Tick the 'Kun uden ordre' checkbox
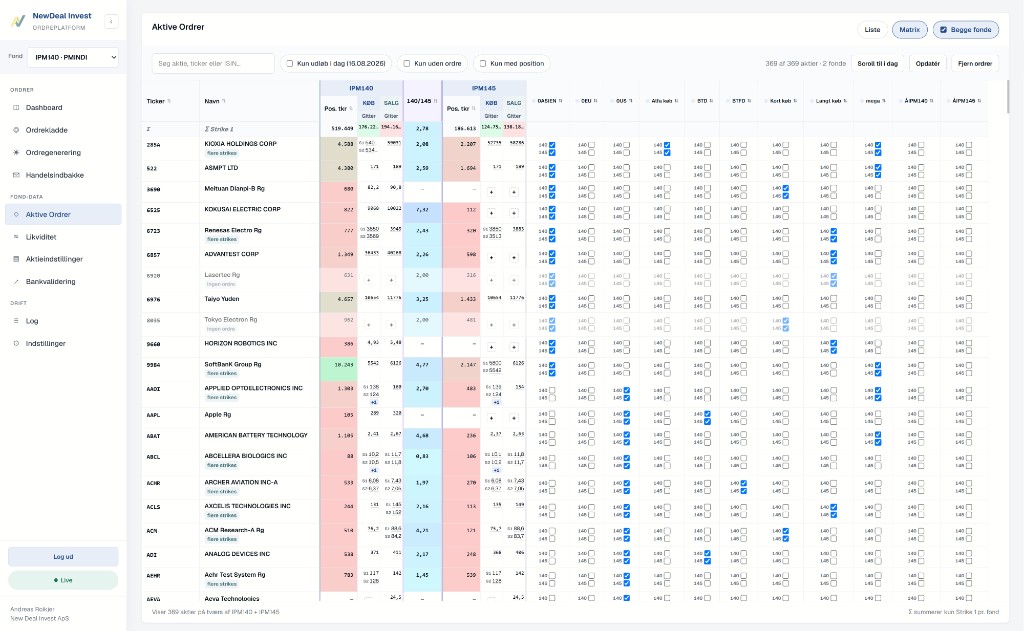 407,64
